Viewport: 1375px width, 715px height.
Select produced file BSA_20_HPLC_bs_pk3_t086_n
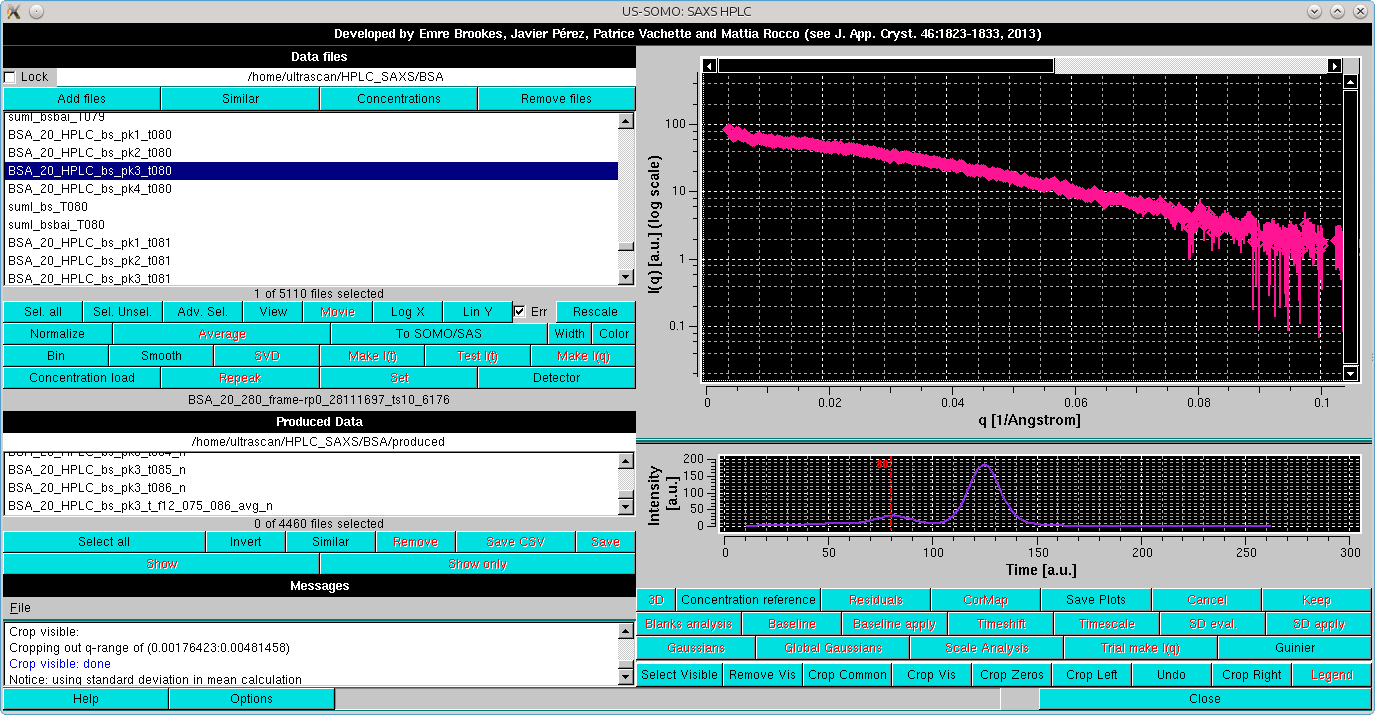coord(311,488)
